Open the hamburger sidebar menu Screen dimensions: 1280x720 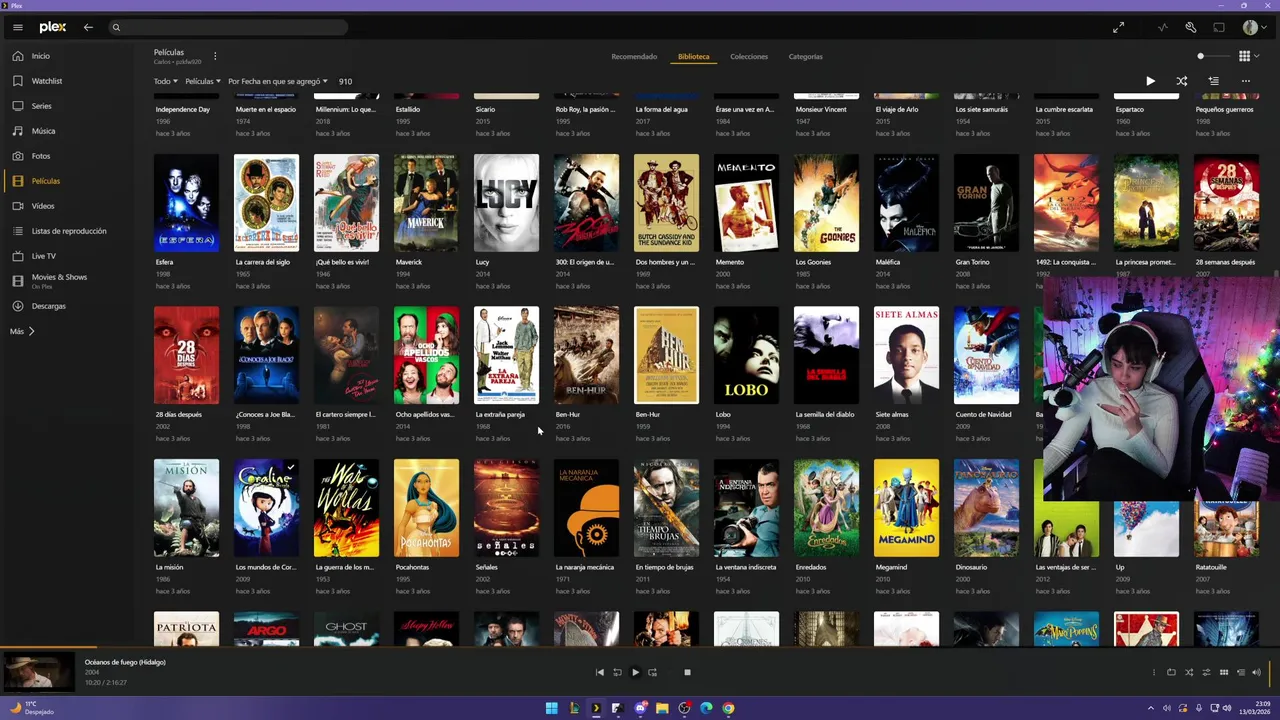tap(18, 27)
